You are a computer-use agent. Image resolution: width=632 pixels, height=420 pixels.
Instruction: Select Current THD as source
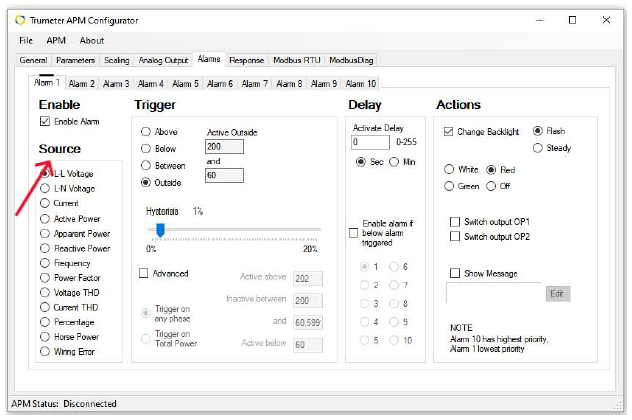[x=45, y=308]
